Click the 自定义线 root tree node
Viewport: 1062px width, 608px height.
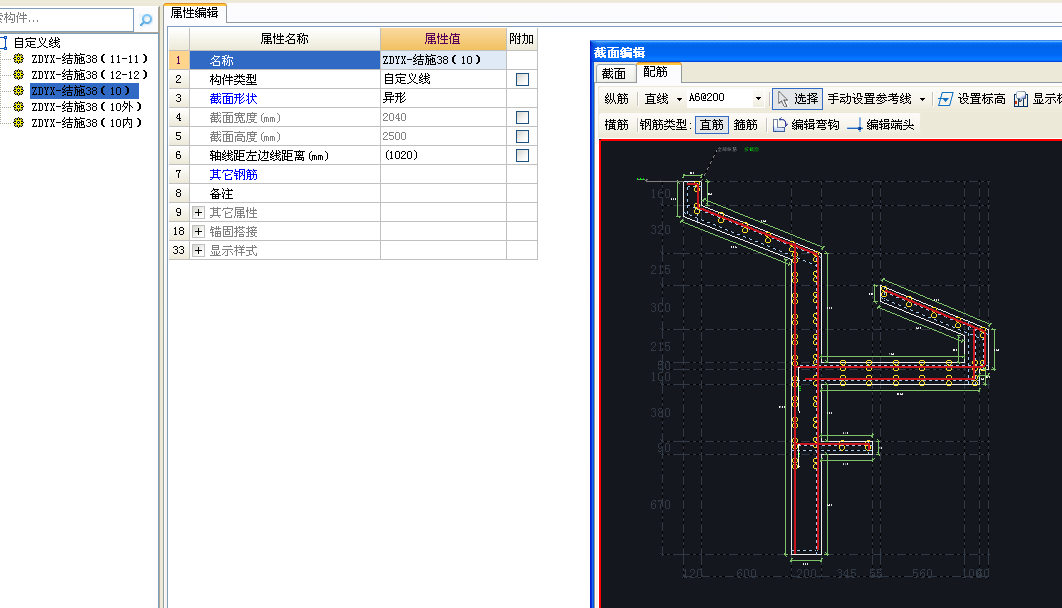(x=37, y=43)
